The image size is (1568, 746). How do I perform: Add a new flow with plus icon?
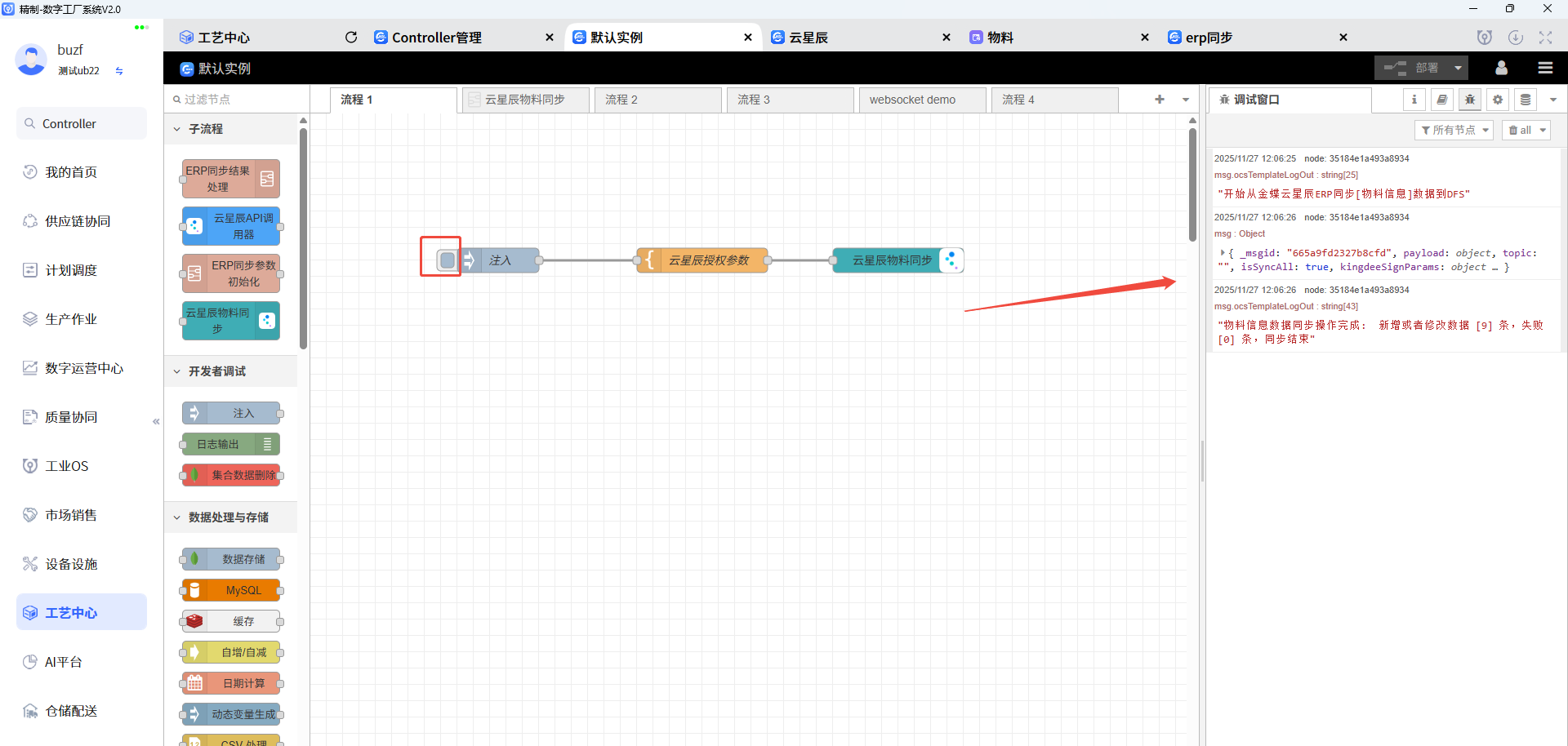pyautogui.click(x=1159, y=100)
